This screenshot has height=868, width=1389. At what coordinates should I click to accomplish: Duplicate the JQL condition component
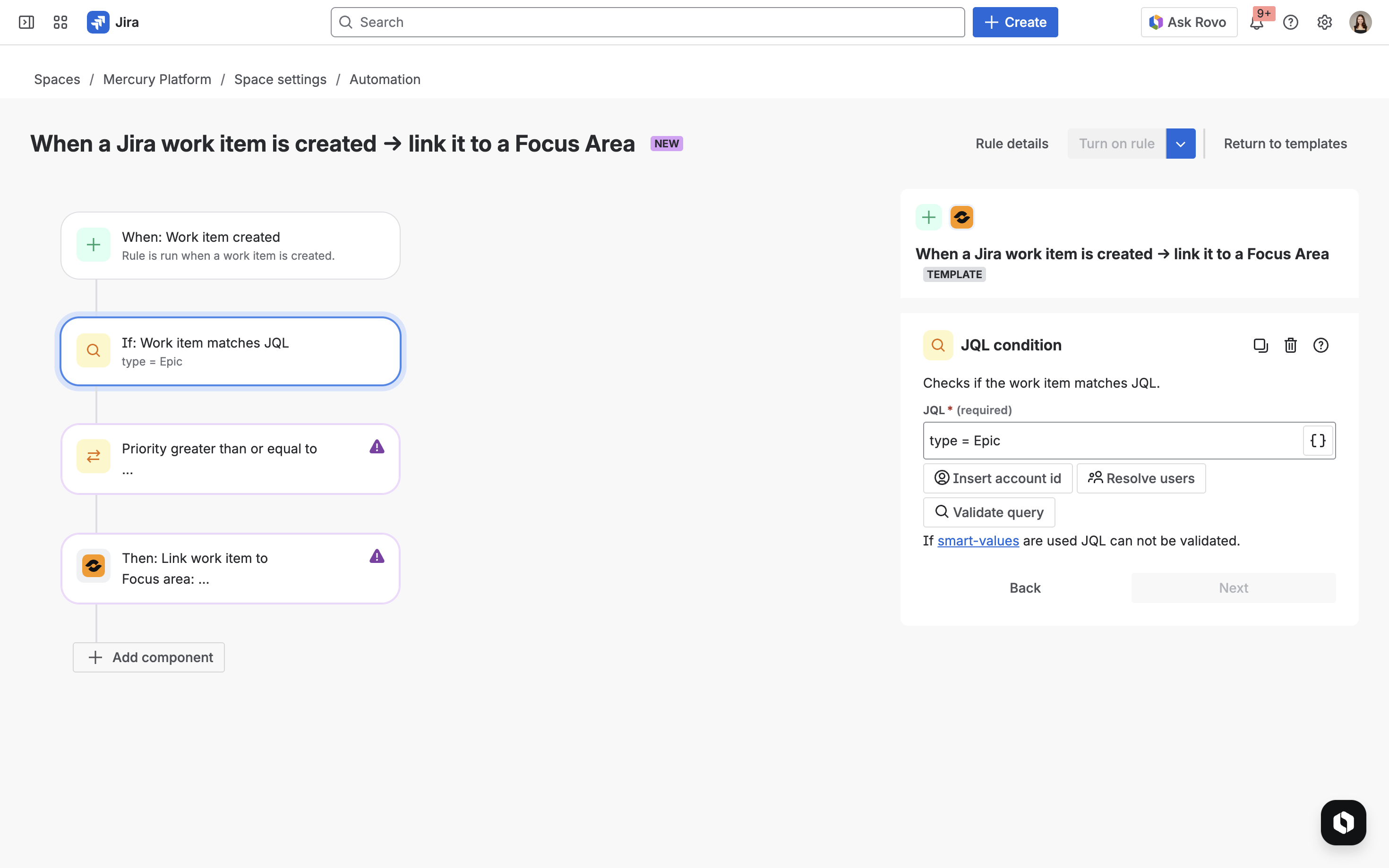(1260, 345)
